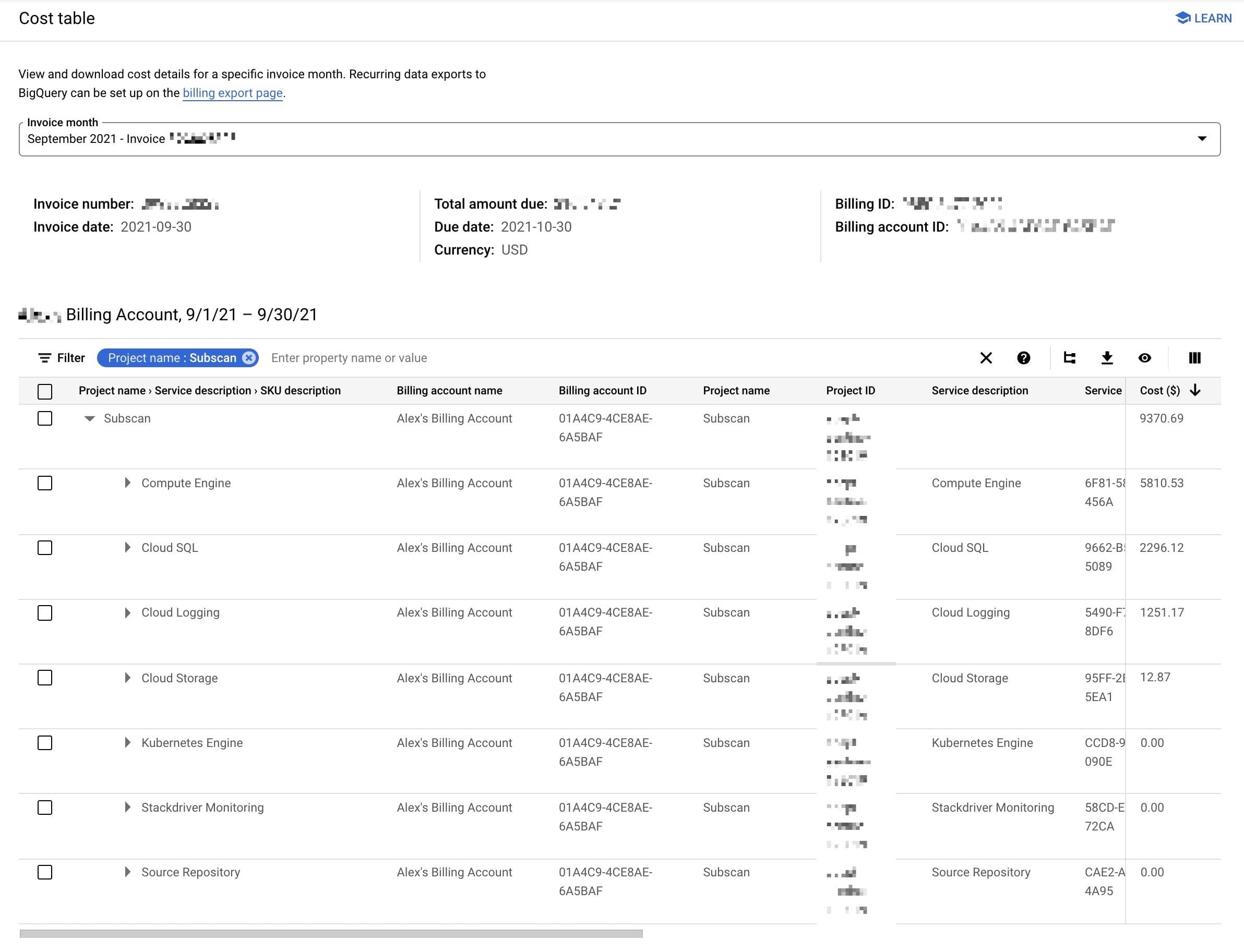Collapse the Subscan project row
The height and width of the screenshot is (952, 1244).
[x=90, y=419]
